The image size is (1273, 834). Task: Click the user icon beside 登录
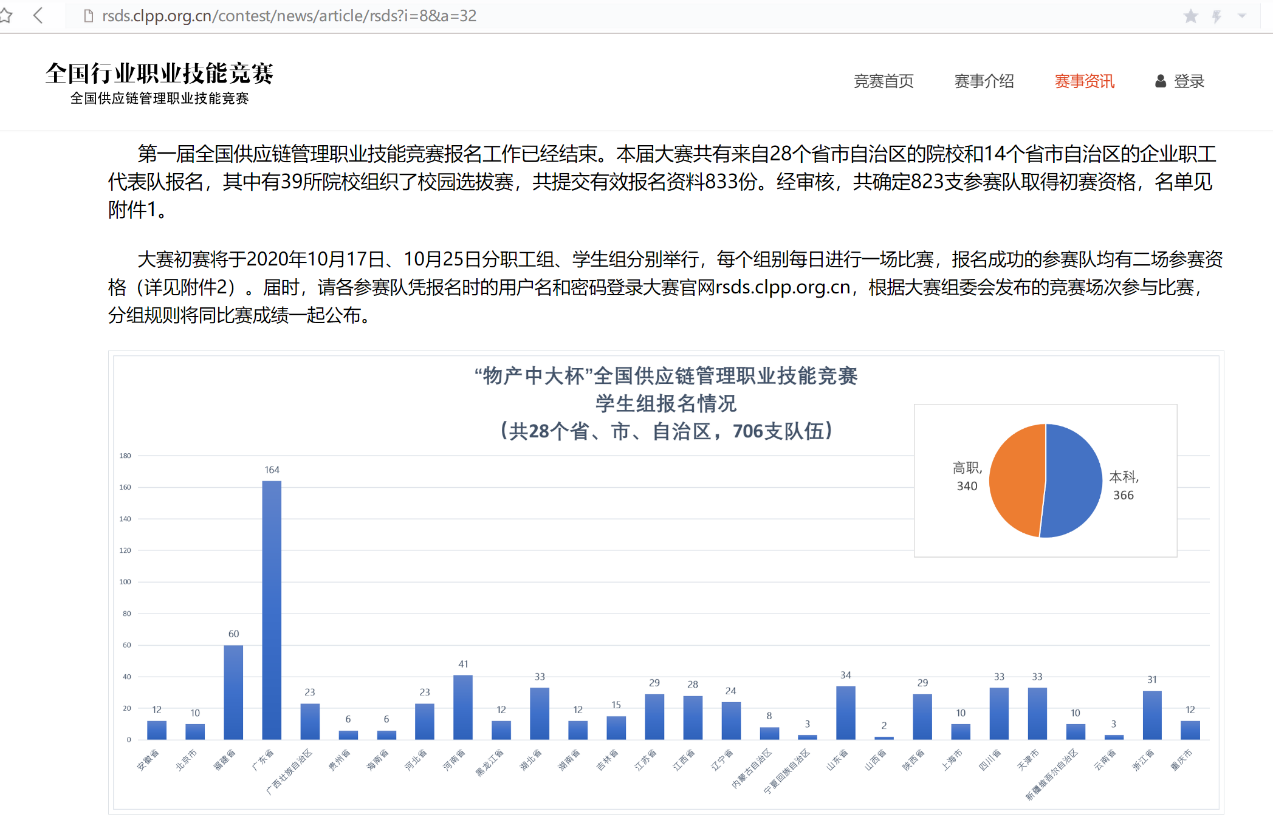(x=1160, y=81)
